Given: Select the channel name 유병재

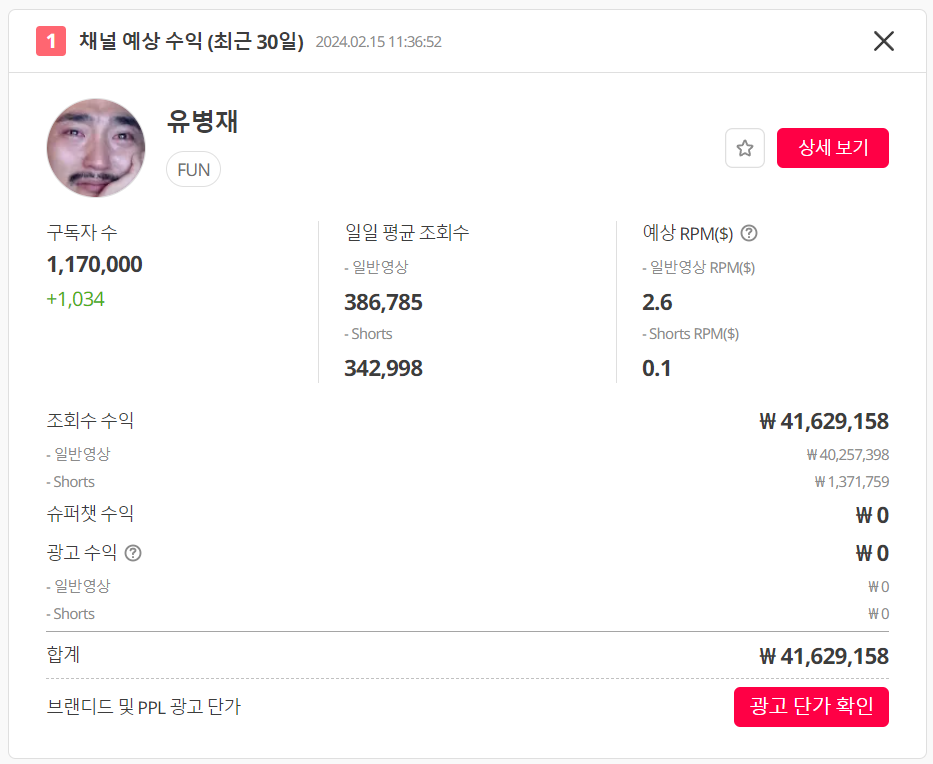Looking at the screenshot, I should pos(200,122).
